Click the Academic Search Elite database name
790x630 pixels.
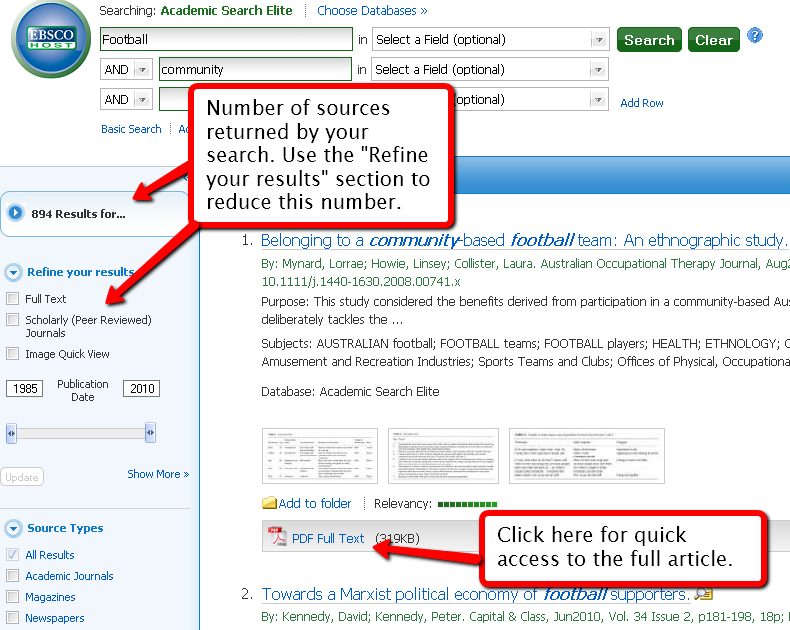coord(226,11)
